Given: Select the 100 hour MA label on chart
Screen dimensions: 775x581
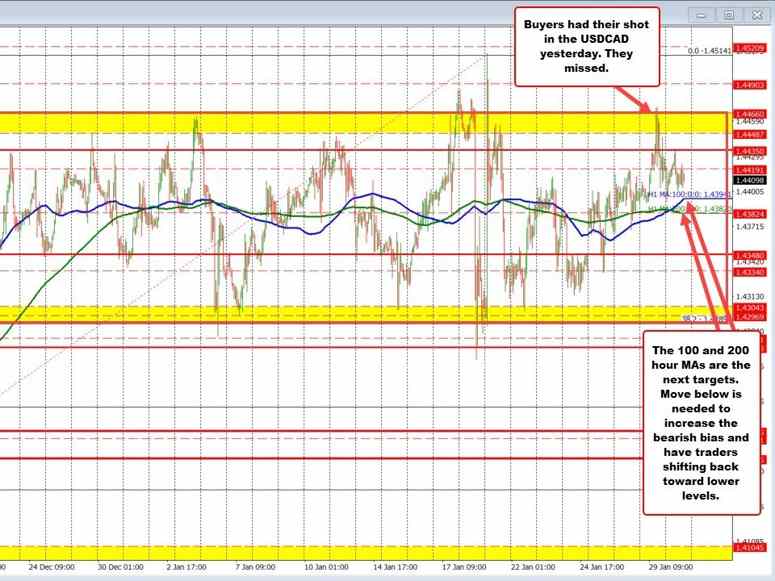Looking at the screenshot, I should [x=689, y=194].
